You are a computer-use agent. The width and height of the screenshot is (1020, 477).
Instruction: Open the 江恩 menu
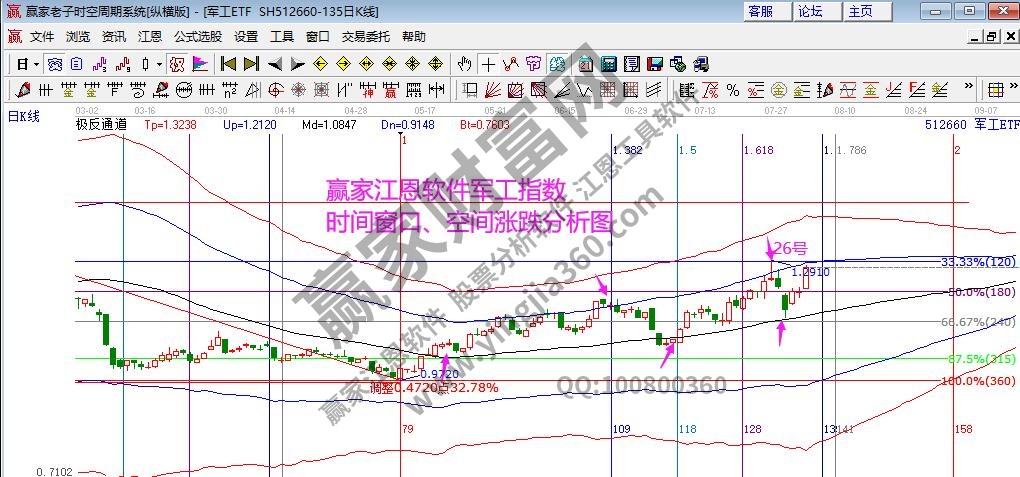point(150,36)
